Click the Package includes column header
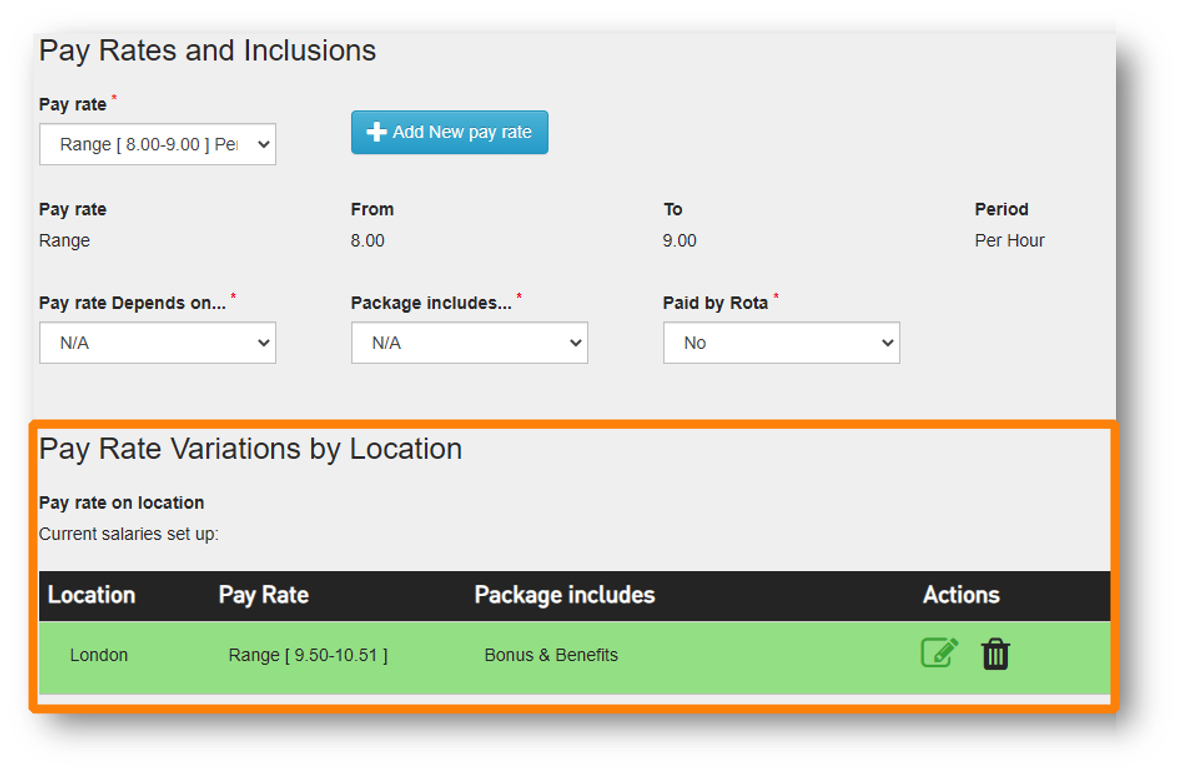 tap(564, 595)
